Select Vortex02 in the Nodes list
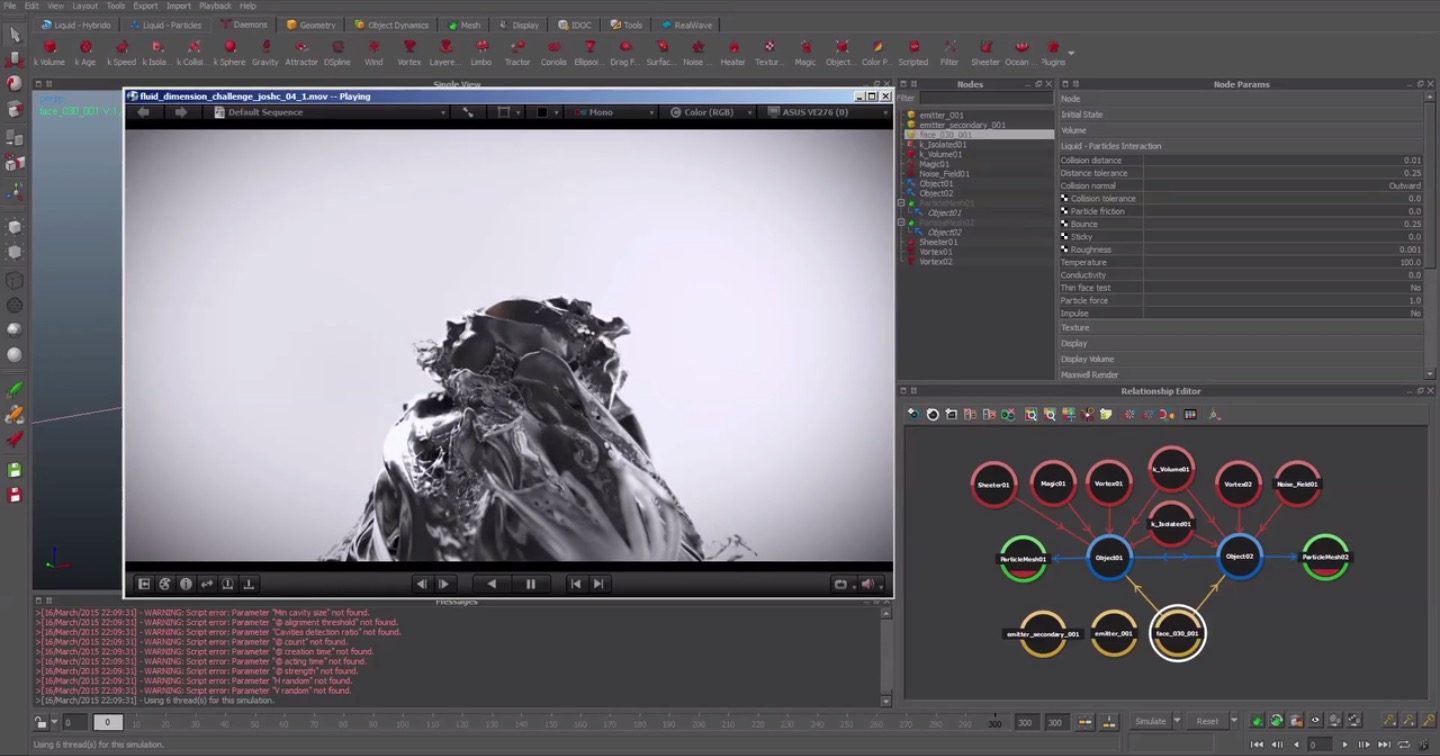 (936, 262)
